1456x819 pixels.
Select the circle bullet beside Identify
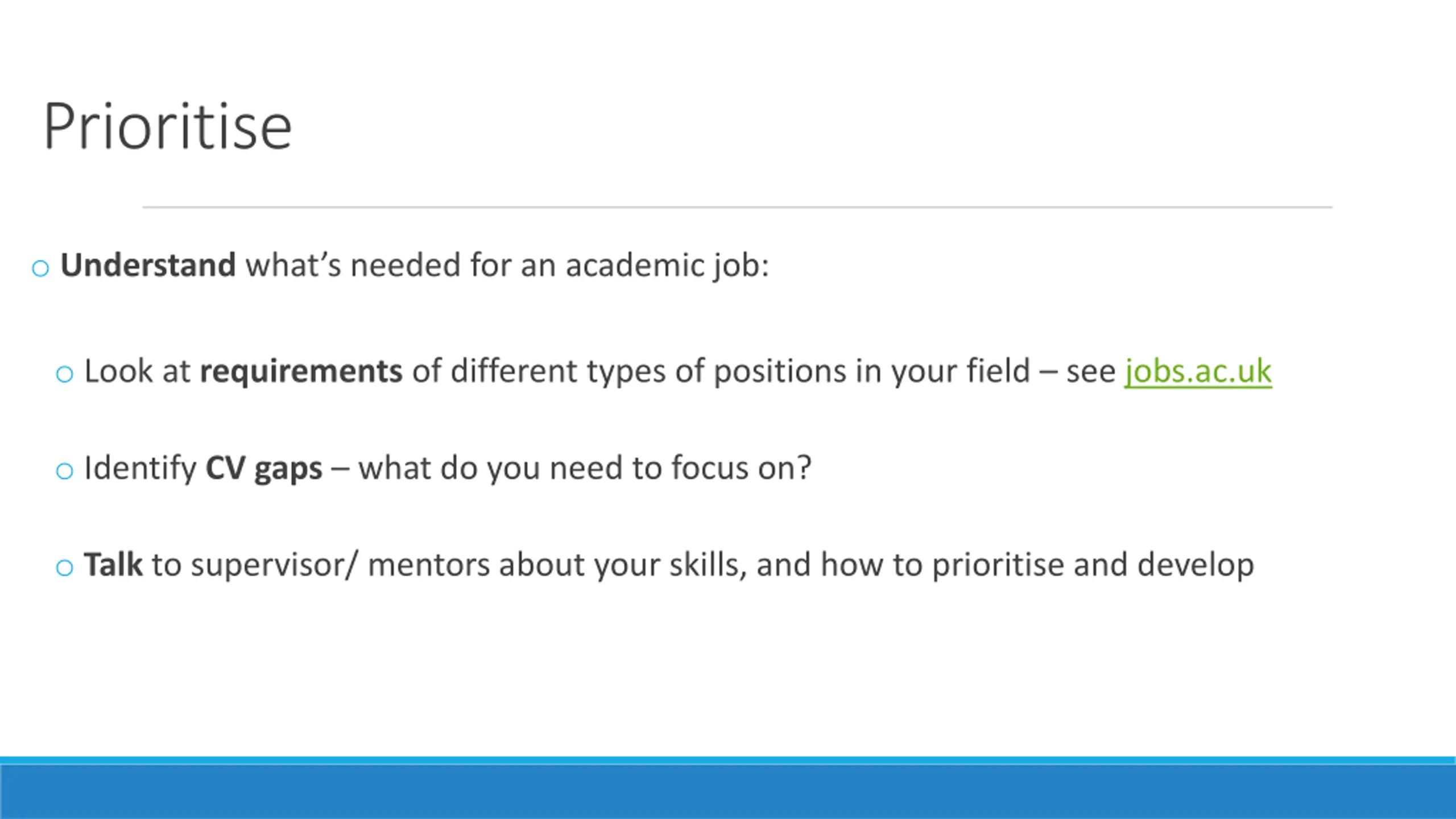click(x=65, y=471)
